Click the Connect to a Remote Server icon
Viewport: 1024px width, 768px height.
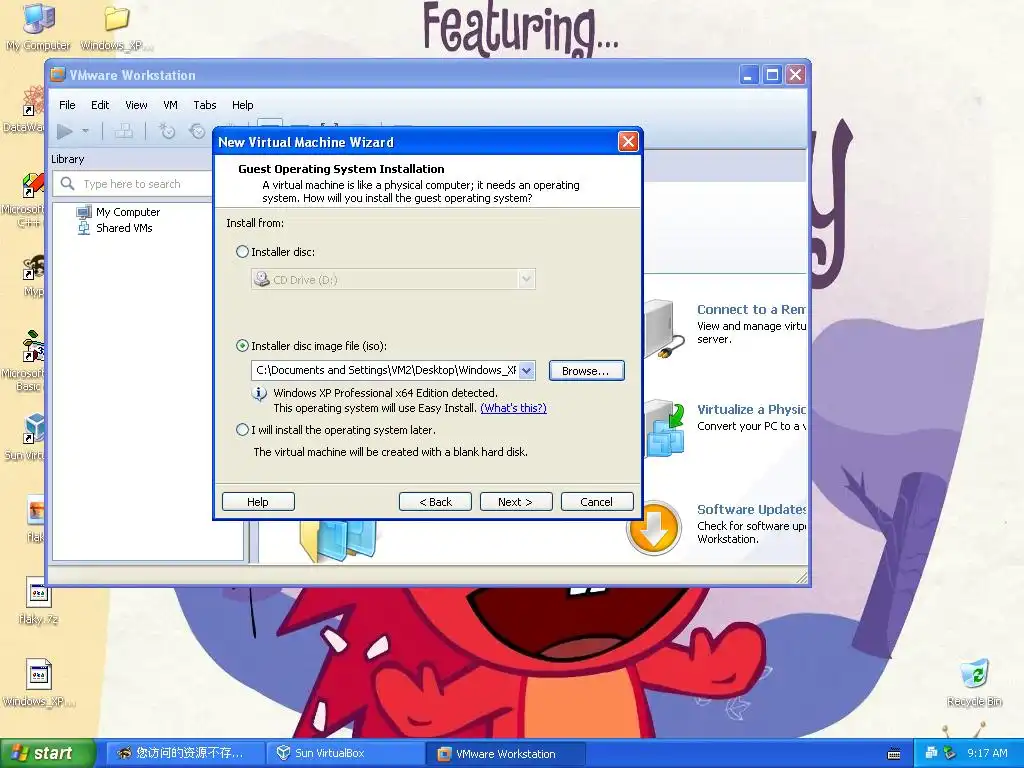665,328
